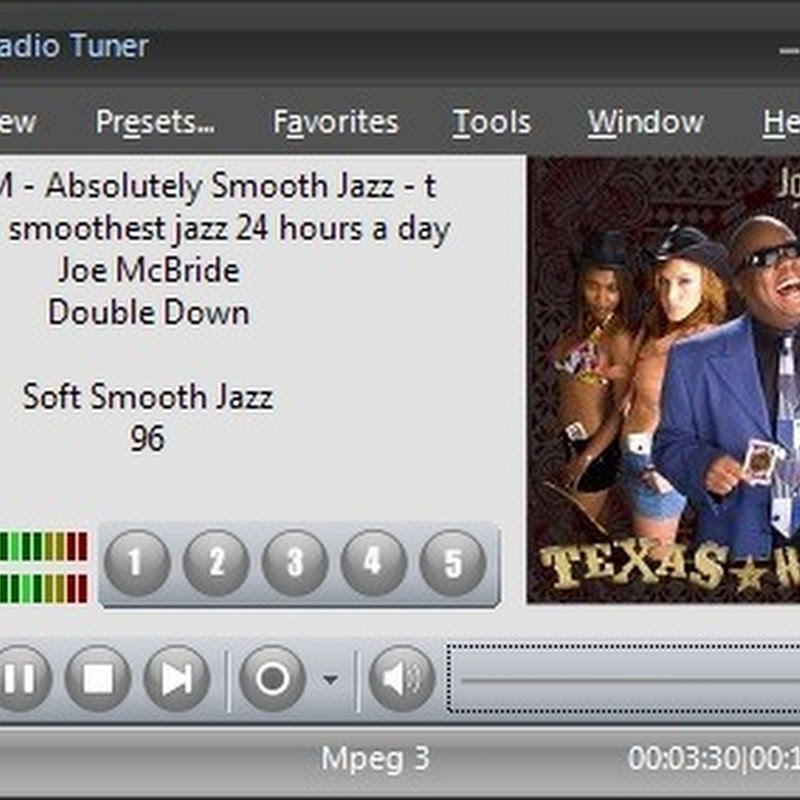Viewport: 800px width, 800px height.
Task: Select preset station button 2
Action: pos(216,563)
